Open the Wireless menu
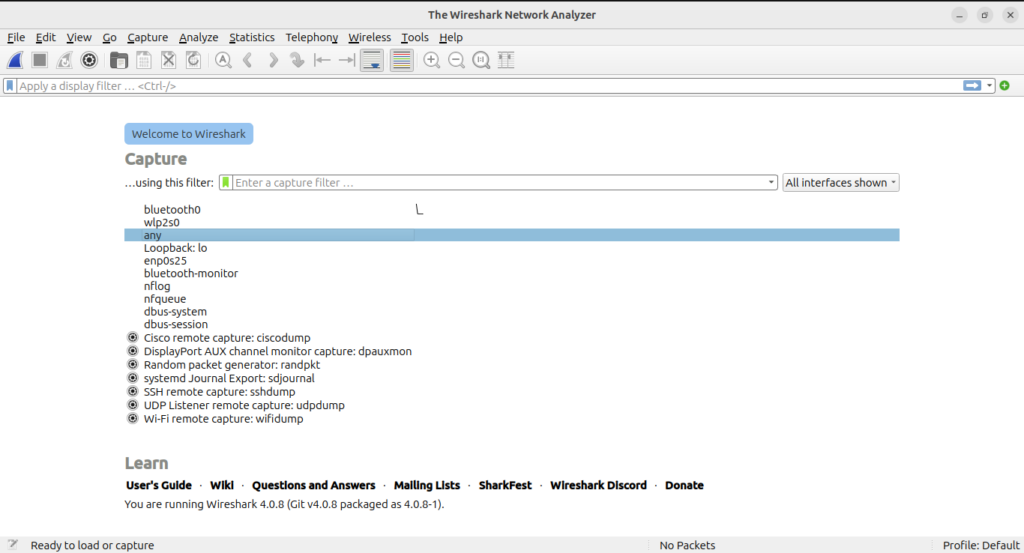This screenshot has height=553, width=1024. click(370, 37)
